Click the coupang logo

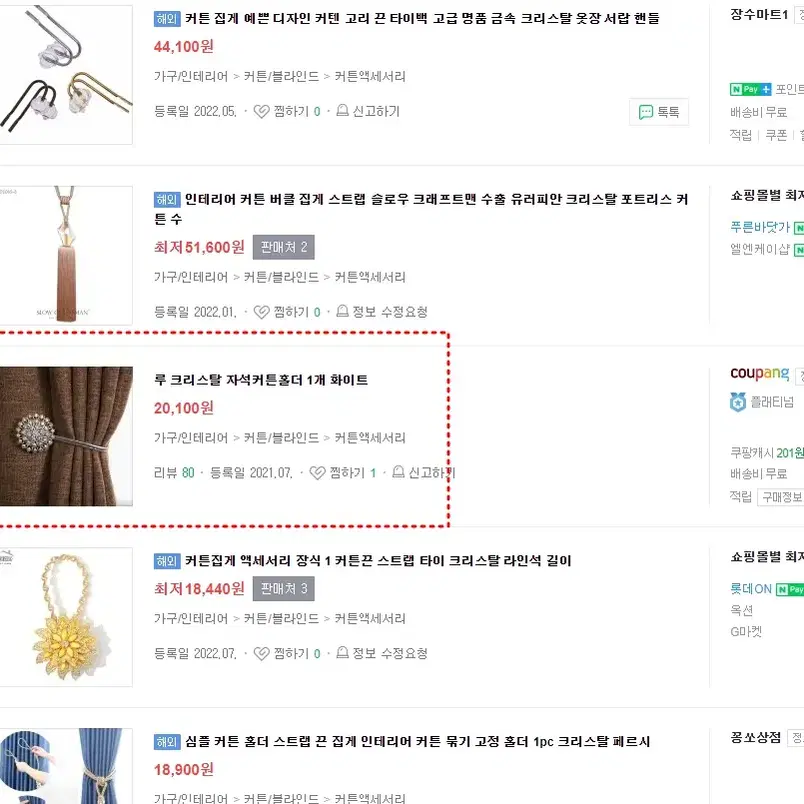click(x=759, y=374)
